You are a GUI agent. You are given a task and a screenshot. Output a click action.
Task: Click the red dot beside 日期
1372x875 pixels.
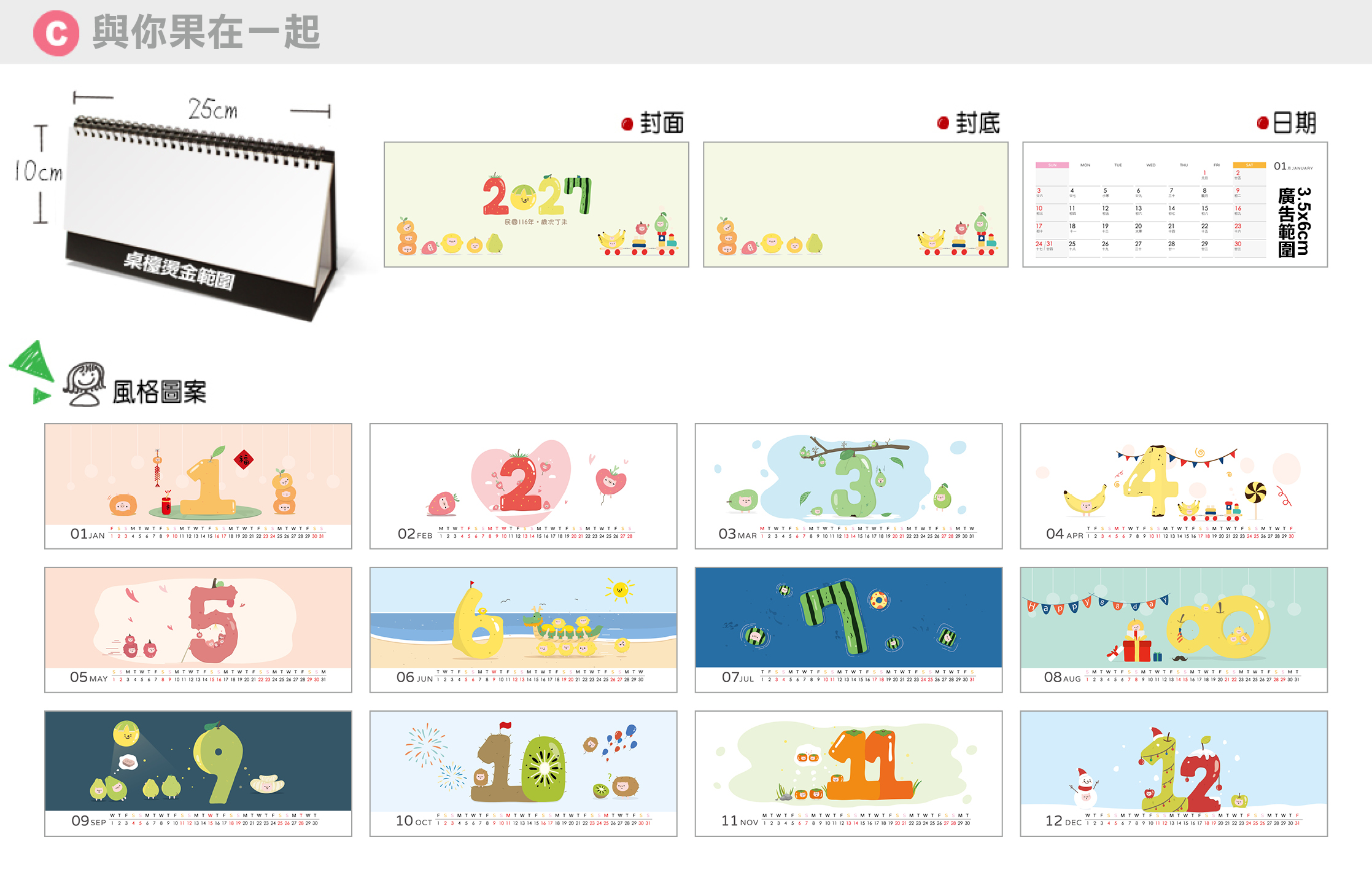(x=1262, y=123)
